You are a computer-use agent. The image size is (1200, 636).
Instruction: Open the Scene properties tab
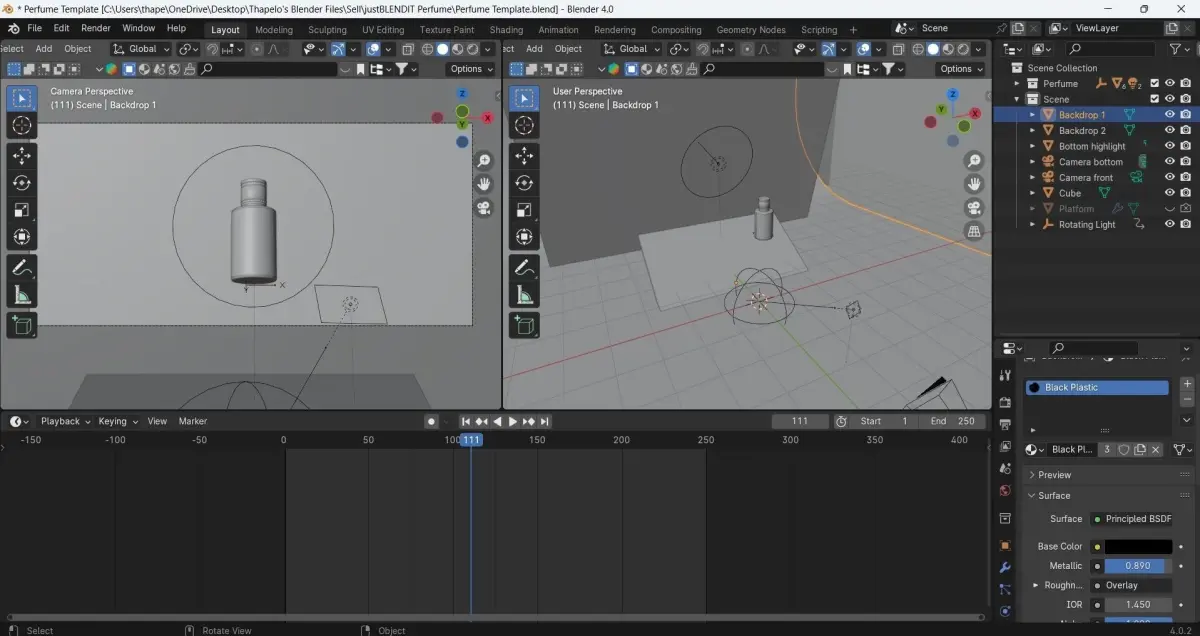point(1005,468)
